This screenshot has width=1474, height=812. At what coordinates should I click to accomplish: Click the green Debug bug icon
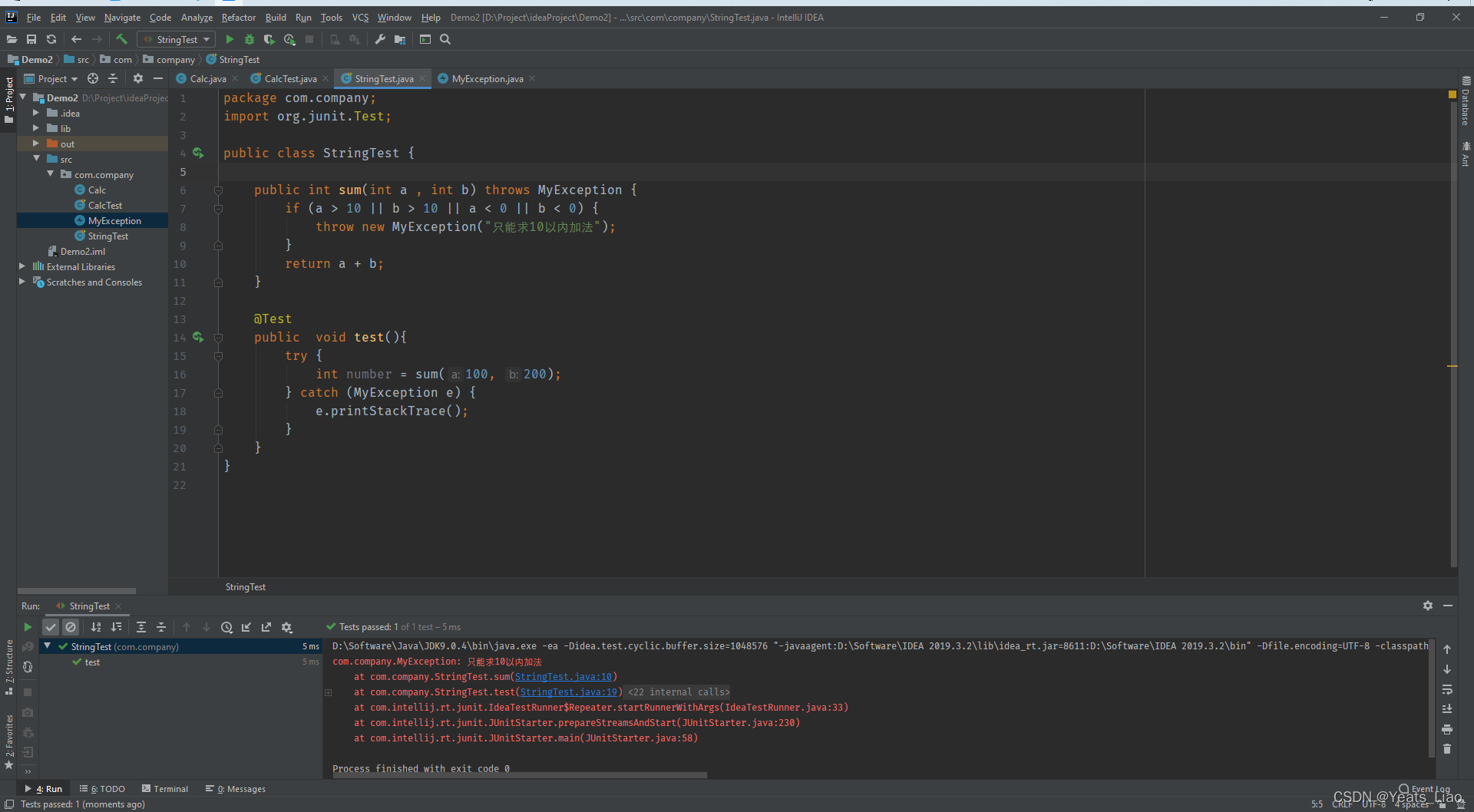pos(250,39)
